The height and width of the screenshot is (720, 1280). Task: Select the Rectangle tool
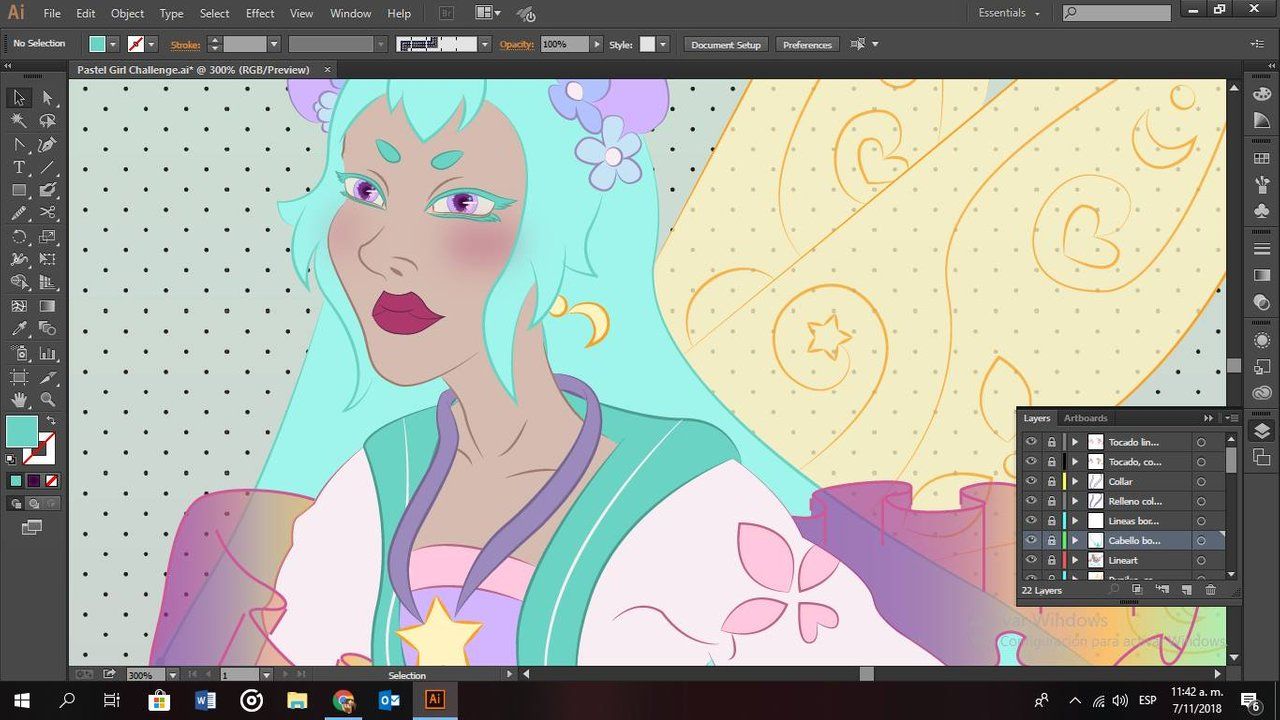tap(19, 190)
